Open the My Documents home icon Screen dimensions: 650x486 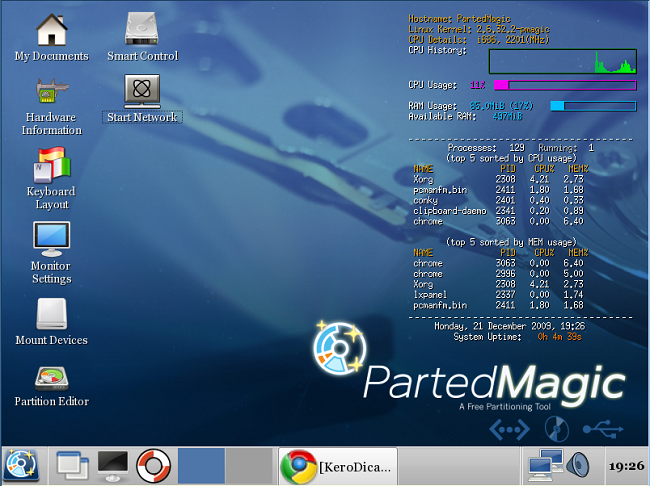(51, 29)
